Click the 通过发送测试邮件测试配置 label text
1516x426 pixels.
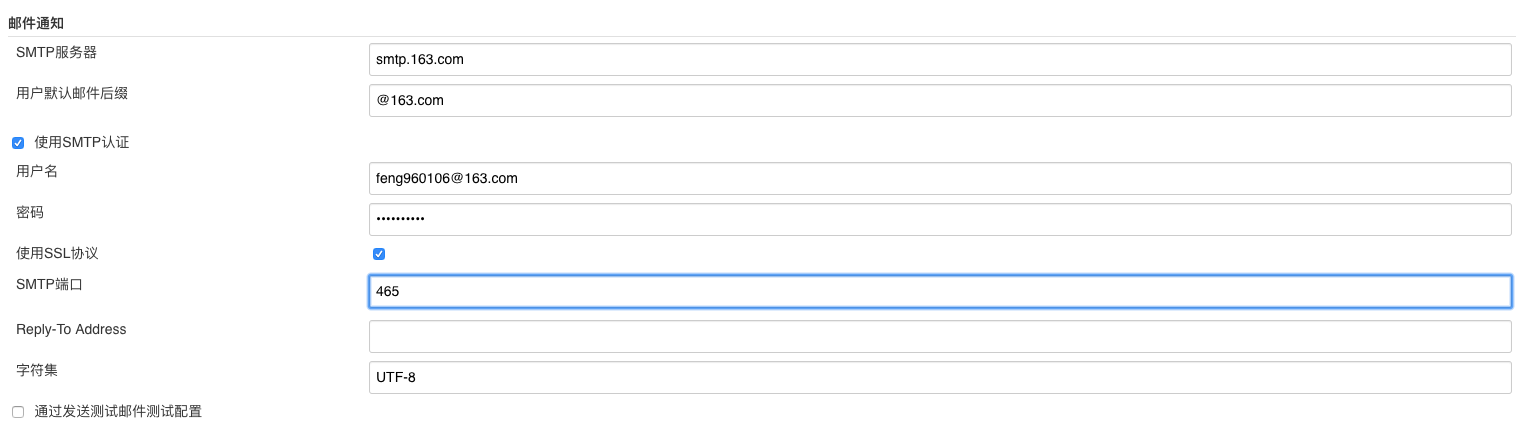(x=118, y=411)
